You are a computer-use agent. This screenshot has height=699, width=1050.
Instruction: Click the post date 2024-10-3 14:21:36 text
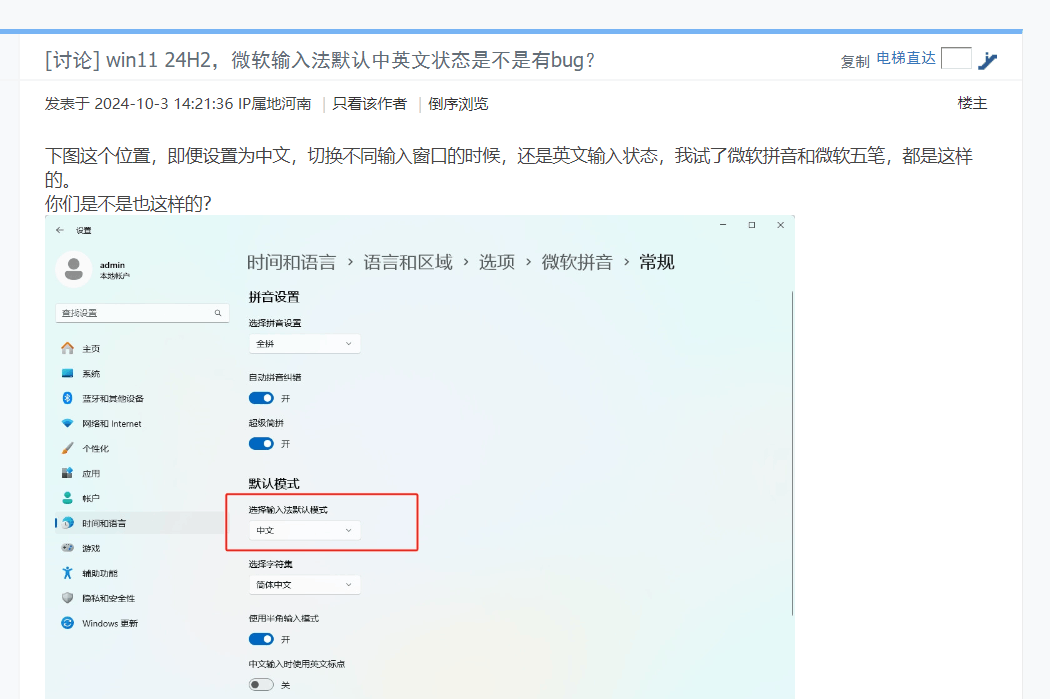164,104
